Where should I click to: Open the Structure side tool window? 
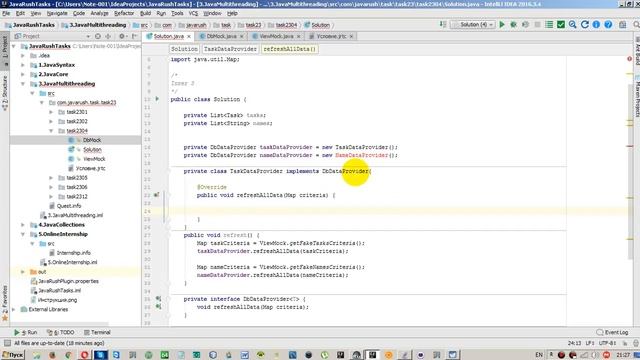point(5,93)
